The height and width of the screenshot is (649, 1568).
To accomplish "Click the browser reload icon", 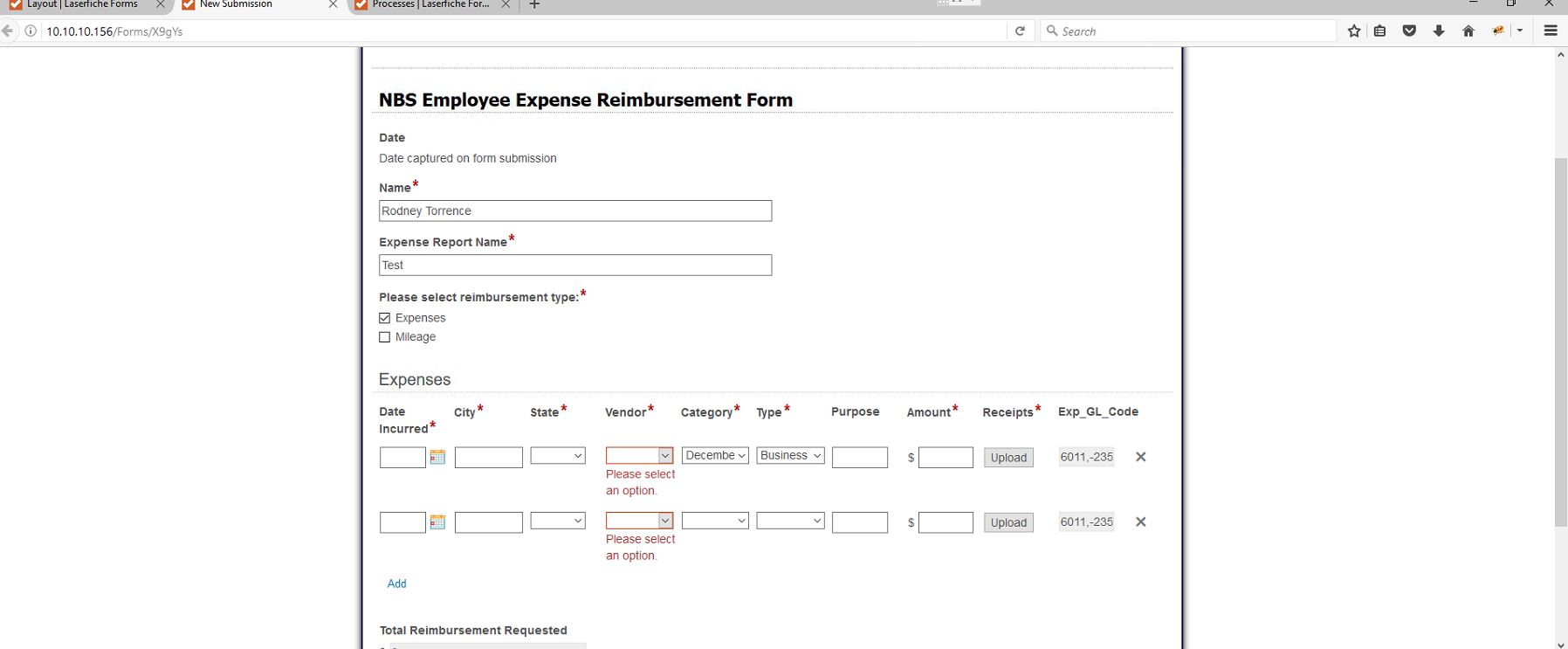I will pos(1020,31).
